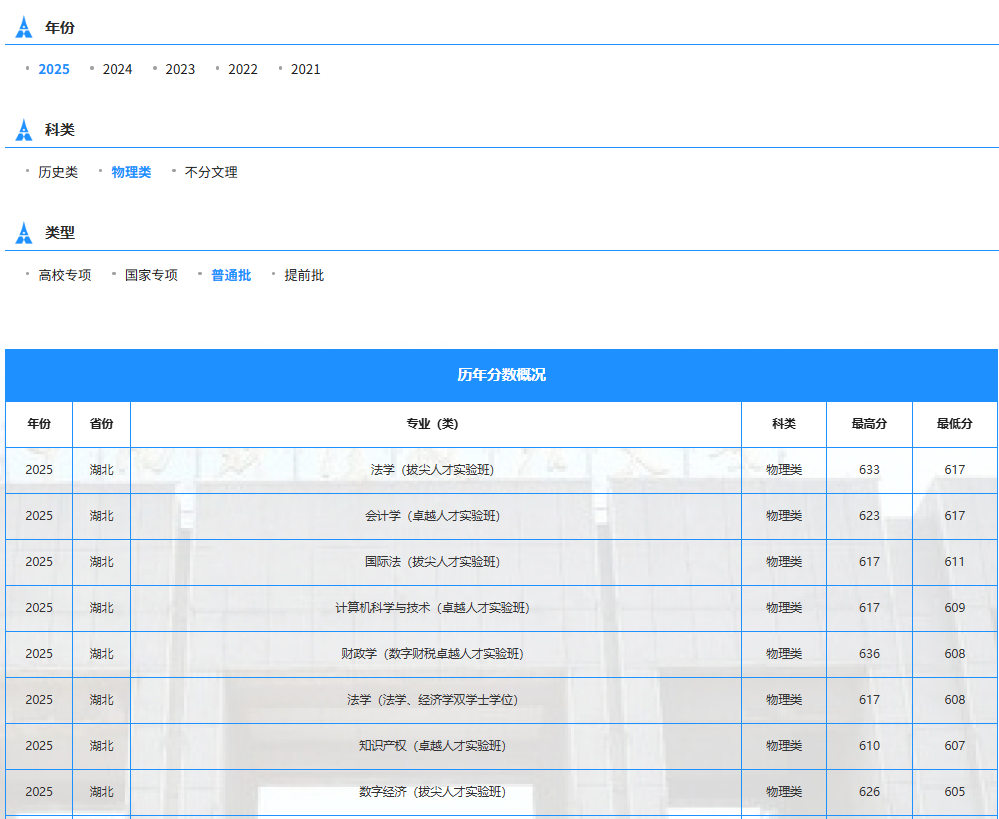This screenshot has height=819, width=999.
Task: Click the 历年分数概况 table banner
Action: [x=501, y=375]
